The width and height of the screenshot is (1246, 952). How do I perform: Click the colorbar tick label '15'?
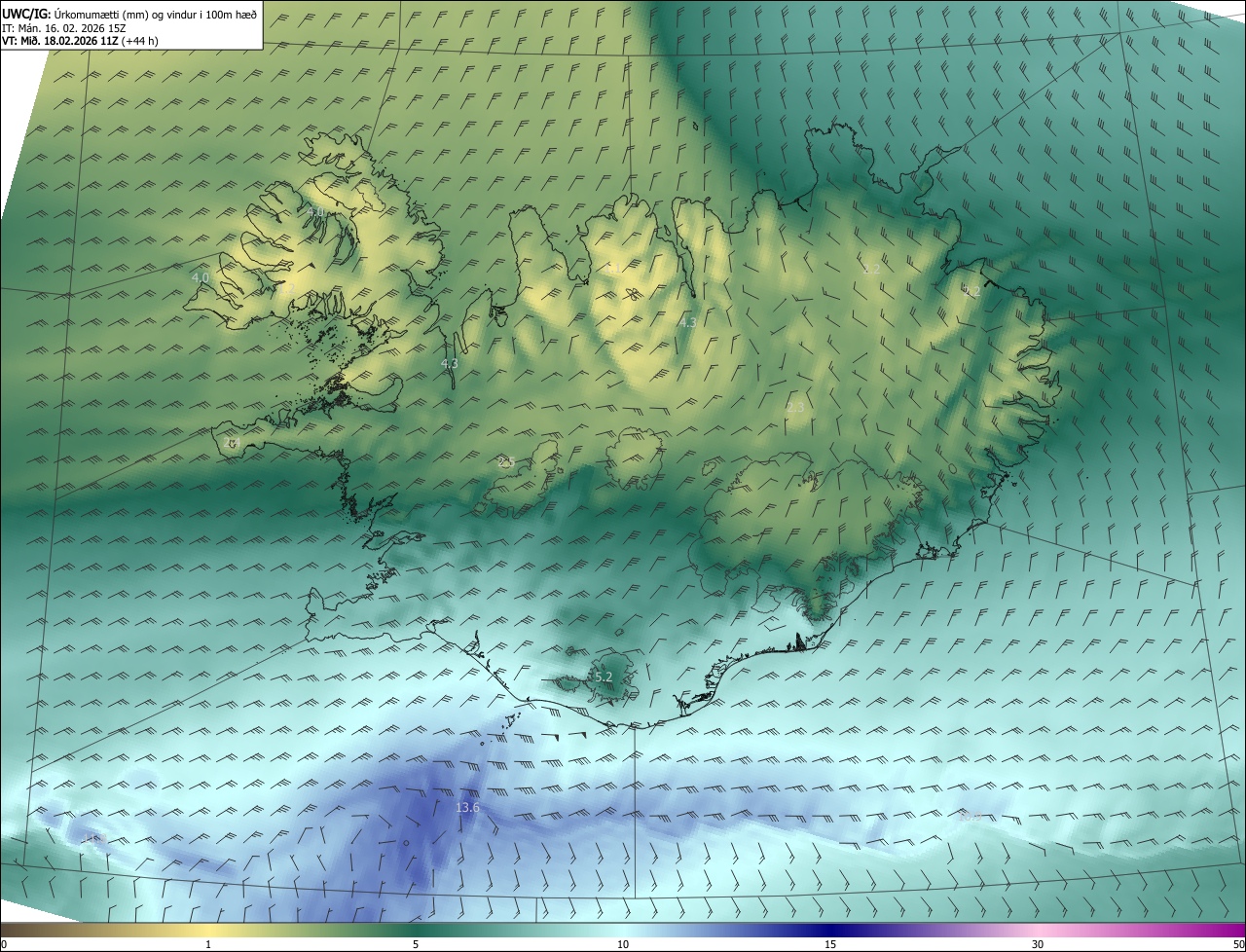pyautogui.click(x=830, y=944)
